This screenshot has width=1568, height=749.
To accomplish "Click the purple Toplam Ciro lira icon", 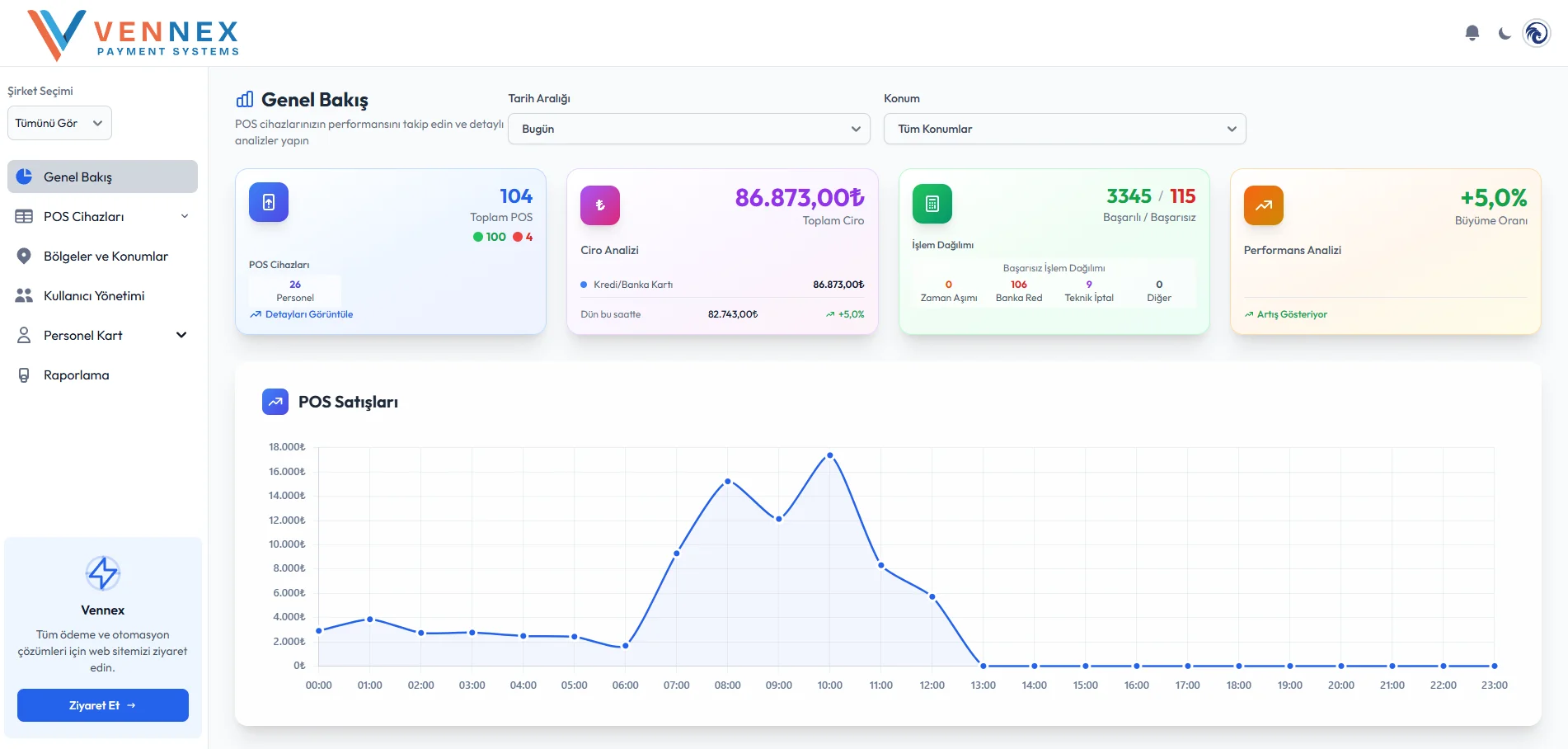I will point(600,205).
